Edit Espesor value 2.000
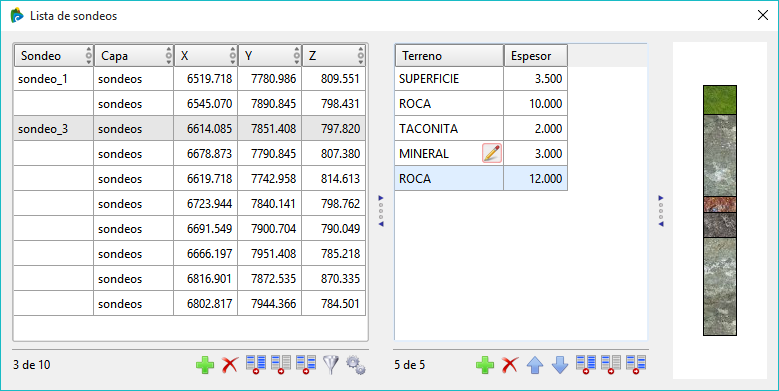 point(536,129)
